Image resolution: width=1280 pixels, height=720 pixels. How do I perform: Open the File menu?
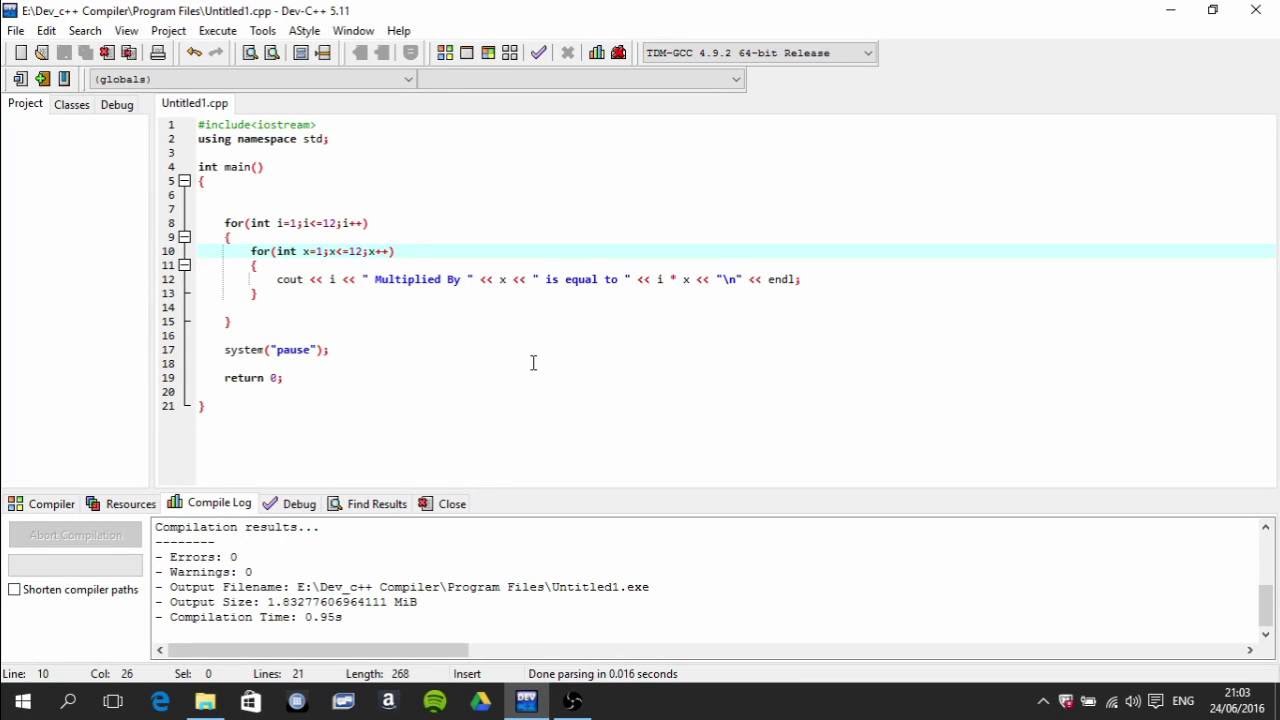point(15,31)
